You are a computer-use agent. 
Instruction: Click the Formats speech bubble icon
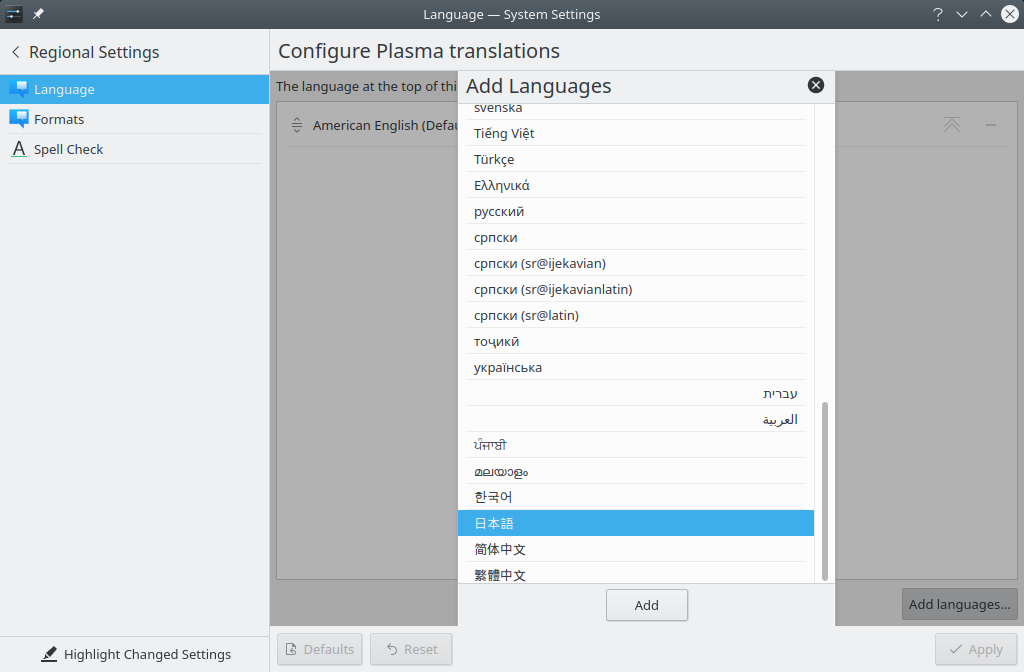click(x=19, y=119)
